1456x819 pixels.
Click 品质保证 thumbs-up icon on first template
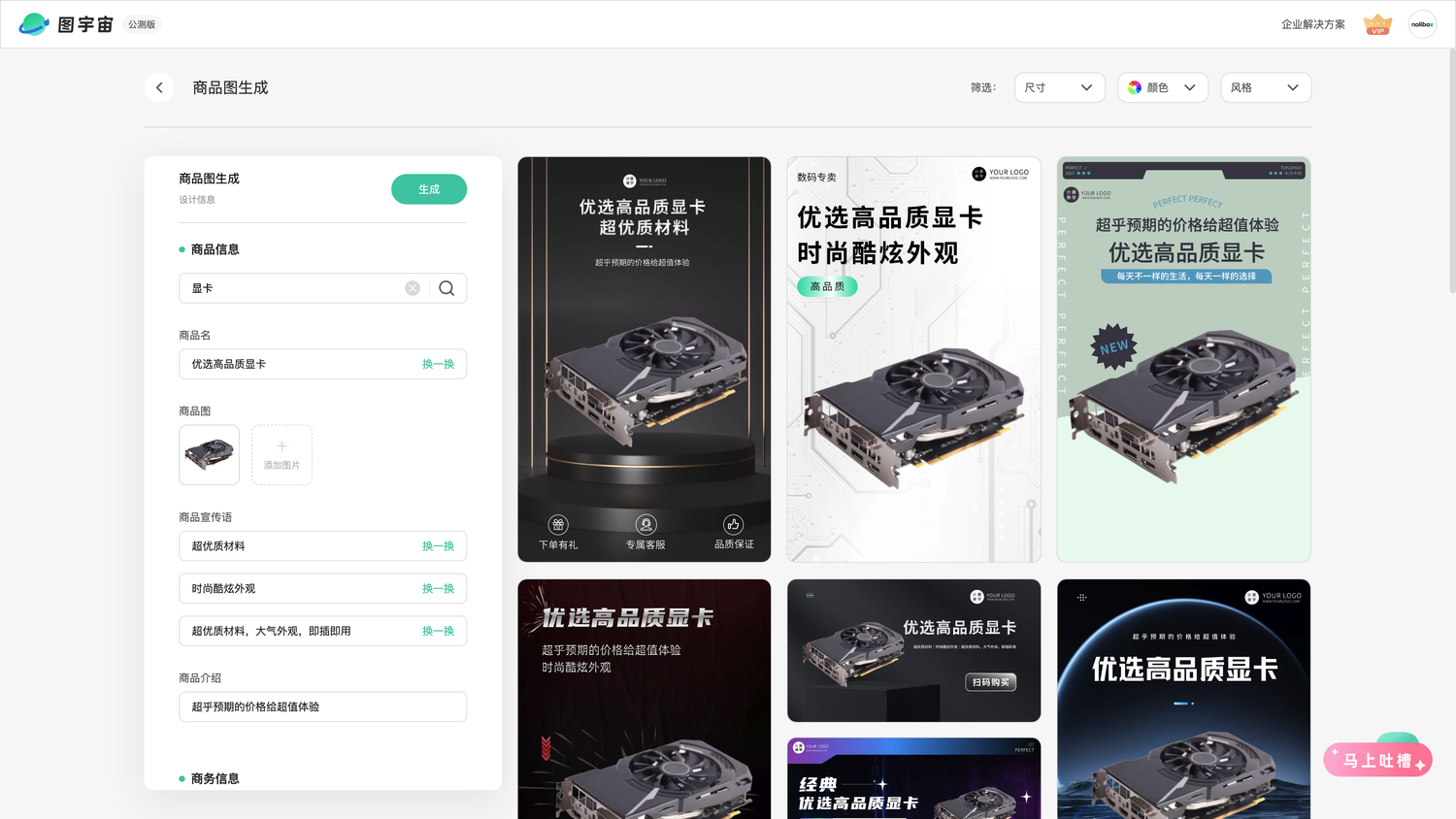click(x=734, y=525)
